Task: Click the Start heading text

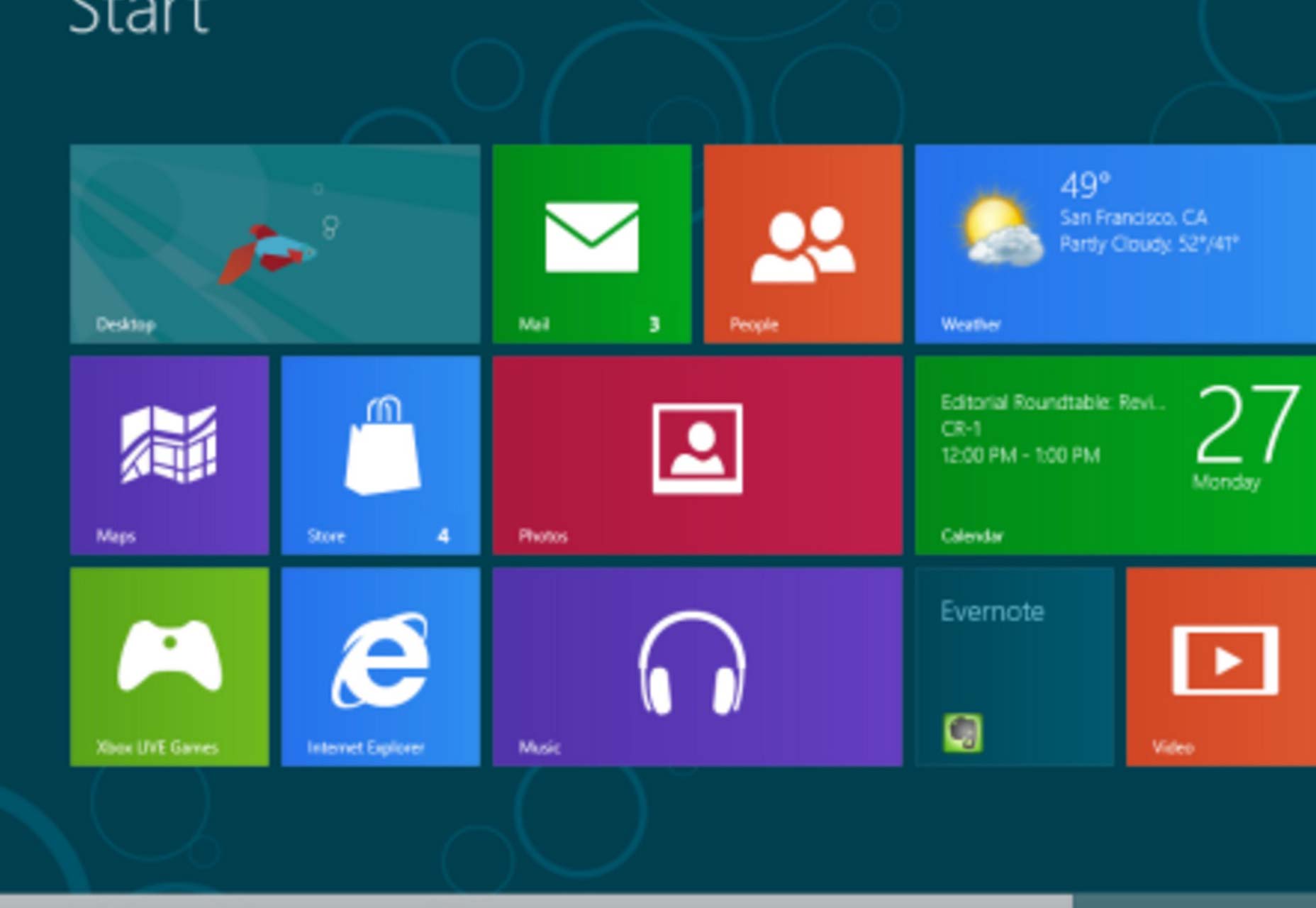Action: coord(139,16)
